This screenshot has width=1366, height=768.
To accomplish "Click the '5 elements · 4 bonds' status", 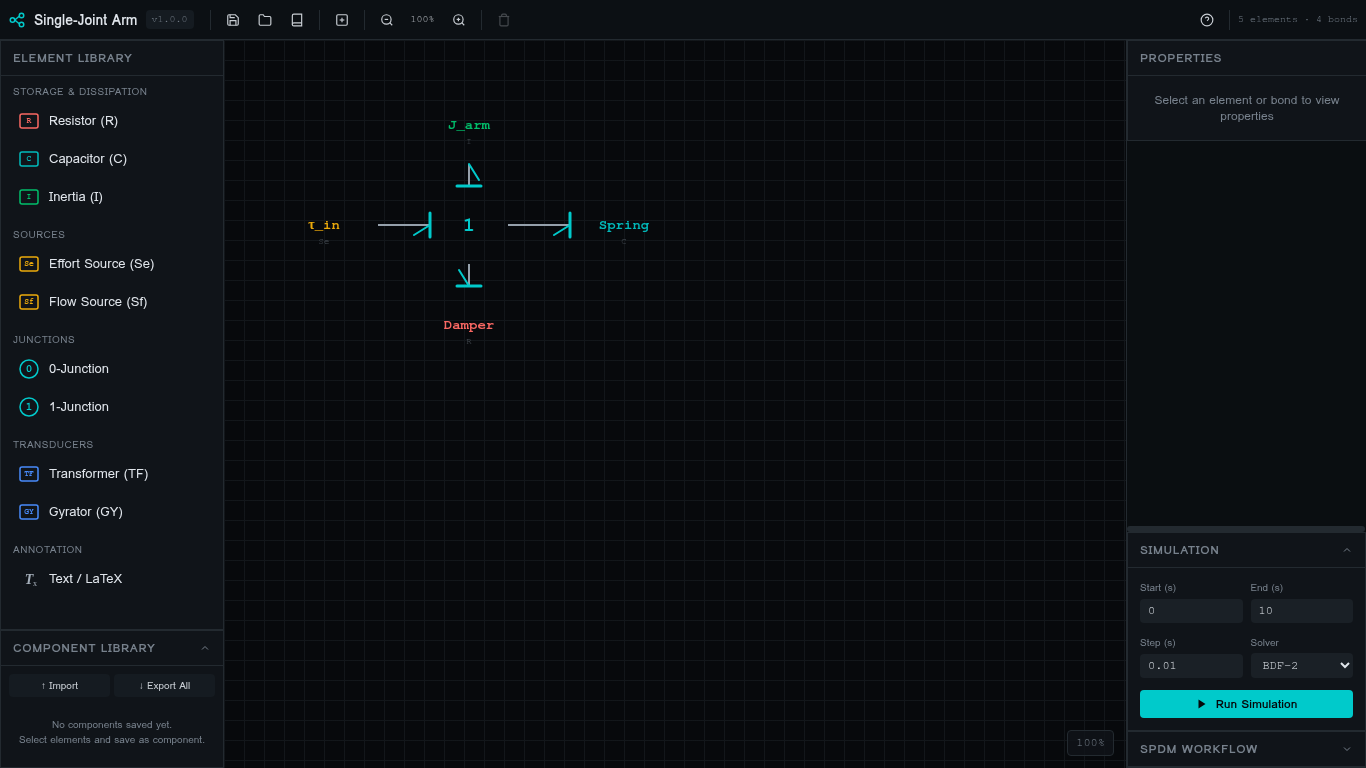I will point(1298,20).
